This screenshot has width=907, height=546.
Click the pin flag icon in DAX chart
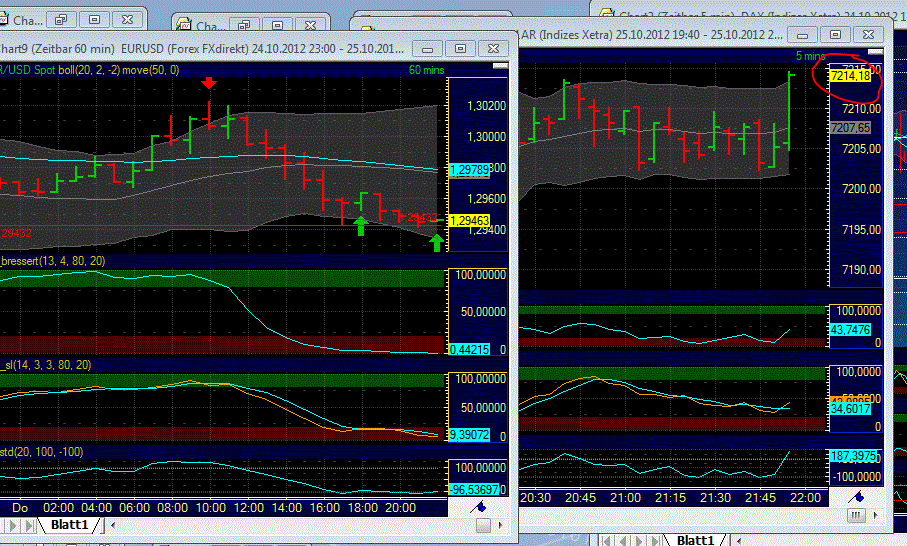pyautogui.click(x=857, y=496)
